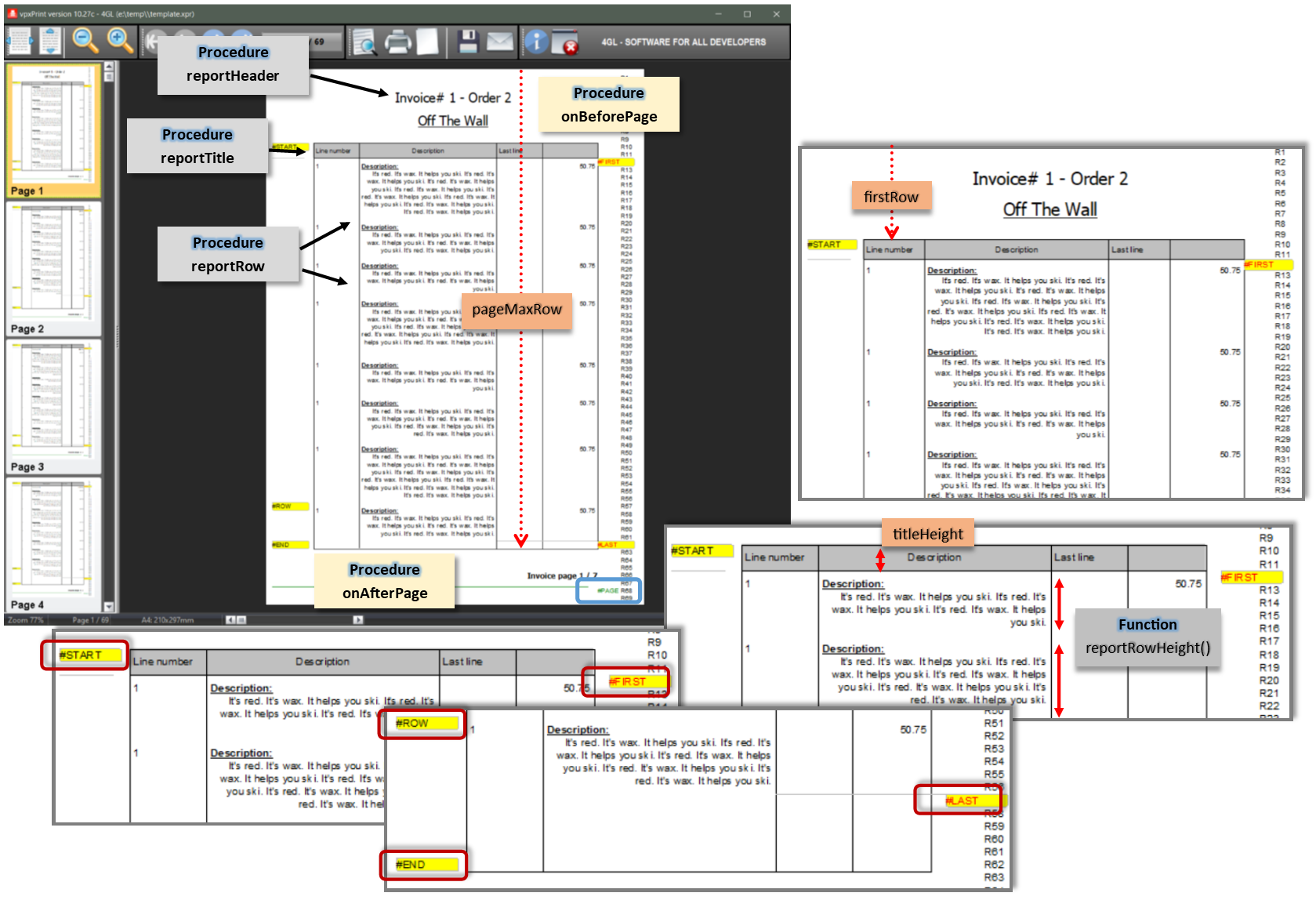Click the blank page icon
The width and height of the screenshot is (1316, 900).
[x=427, y=42]
